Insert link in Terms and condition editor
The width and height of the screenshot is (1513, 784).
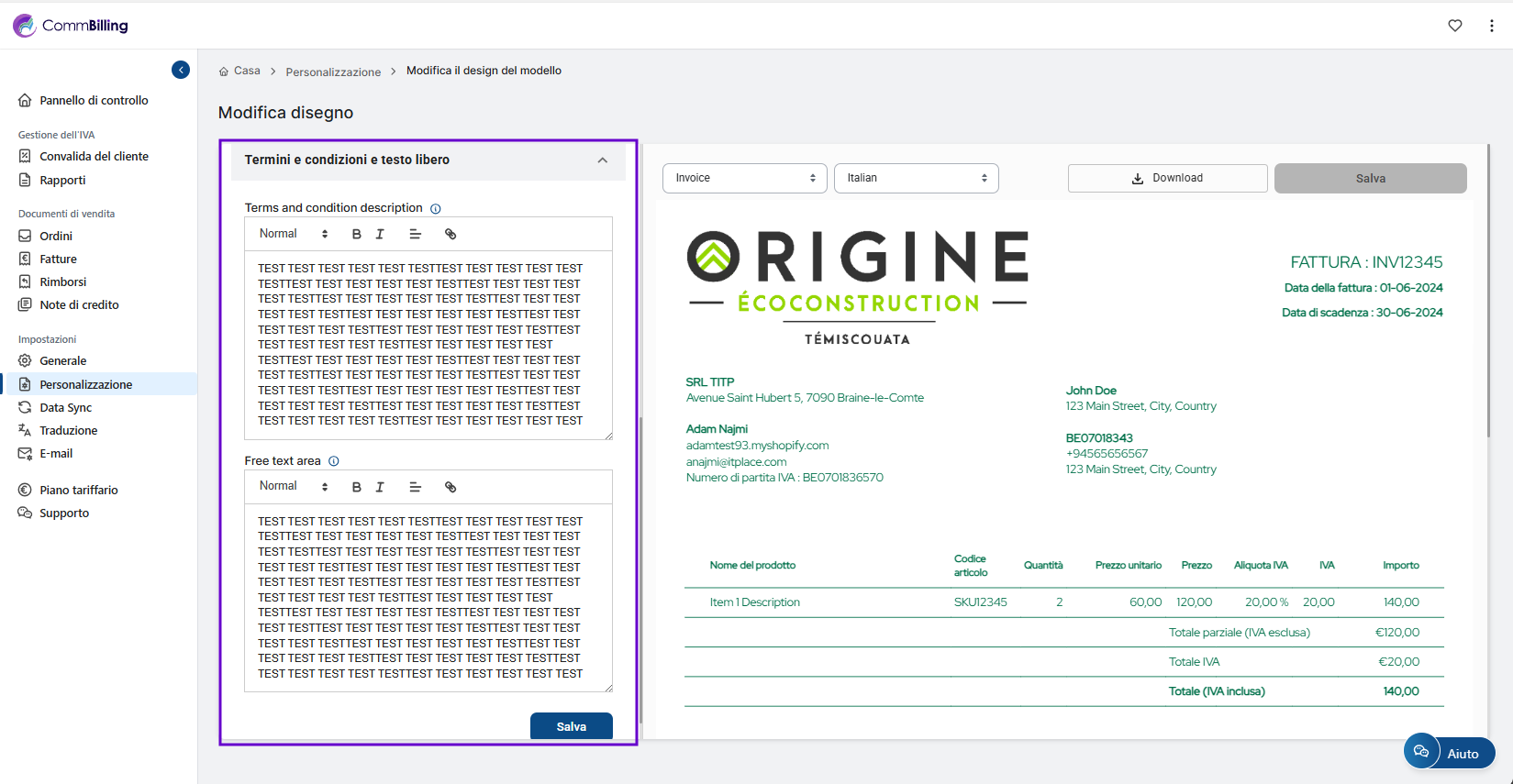click(451, 234)
